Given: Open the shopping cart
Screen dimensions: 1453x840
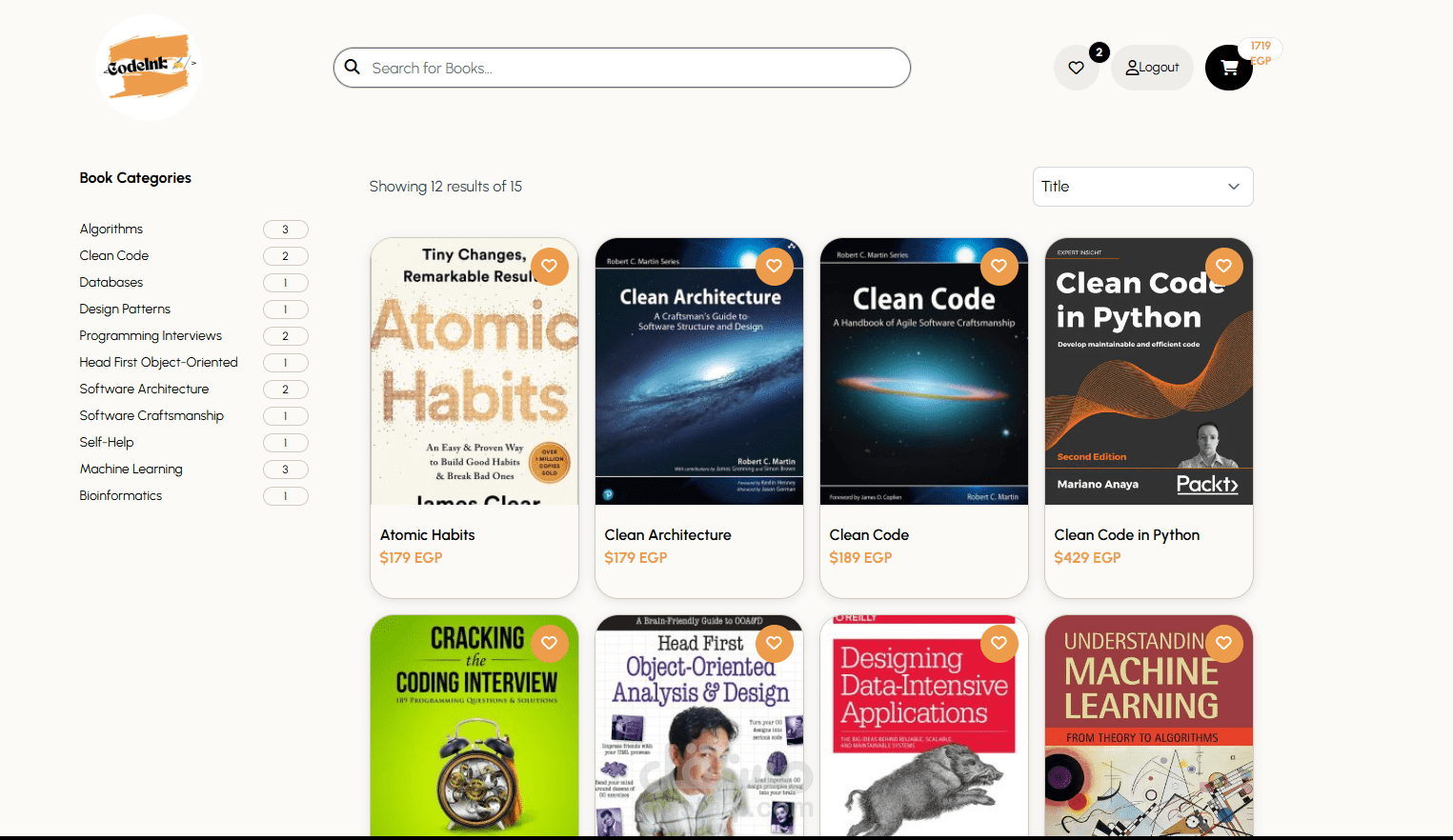Looking at the screenshot, I should tap(1229, 68).
